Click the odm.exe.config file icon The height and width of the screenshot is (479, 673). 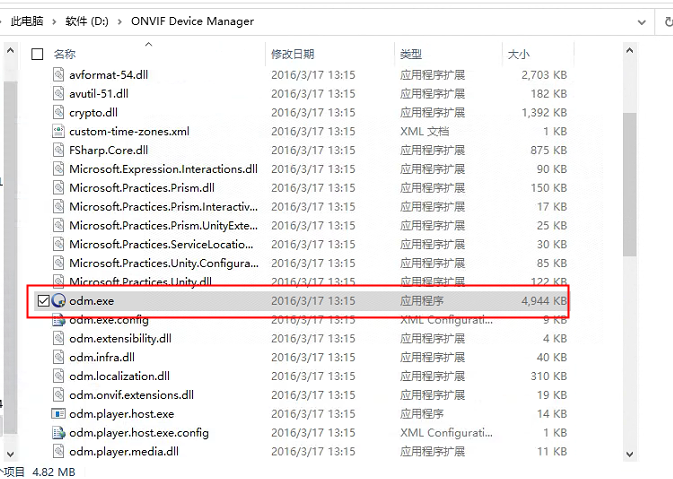click(58, 320)
